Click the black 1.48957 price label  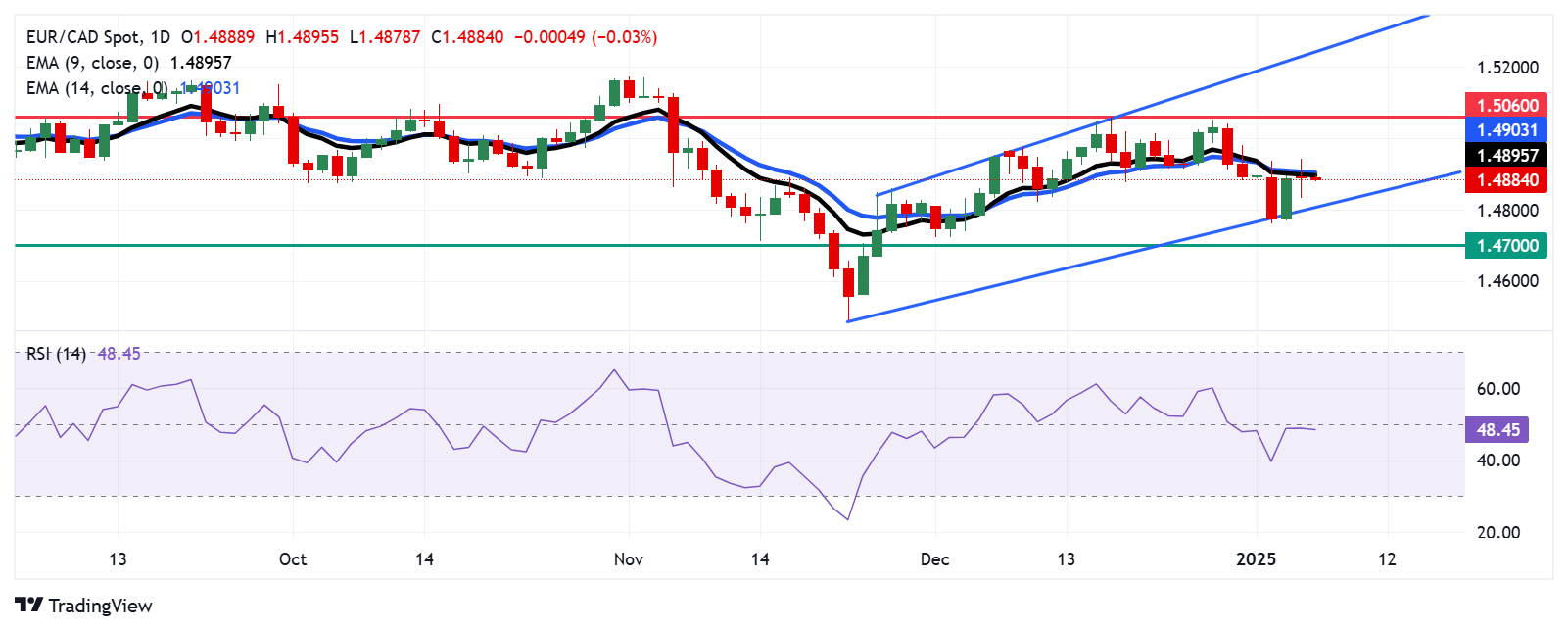[1506, 155]
